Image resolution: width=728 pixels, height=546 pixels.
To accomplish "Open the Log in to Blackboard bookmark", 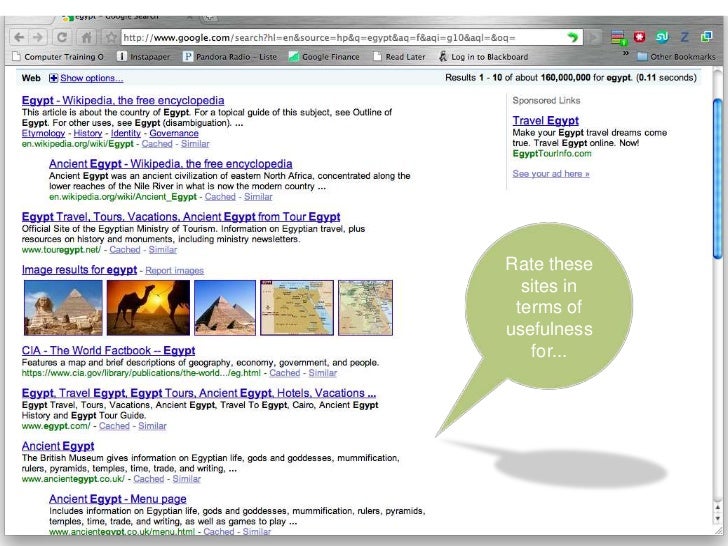I will point(483,57).
